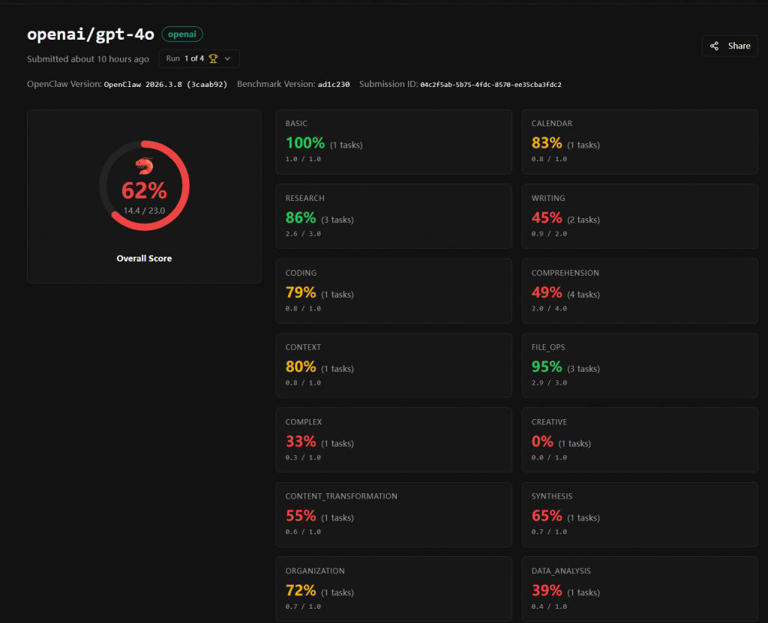This screenshot has width=768, height=623.
Task: Click the chevron arrow in run selector
Action: tap(227, 59)
